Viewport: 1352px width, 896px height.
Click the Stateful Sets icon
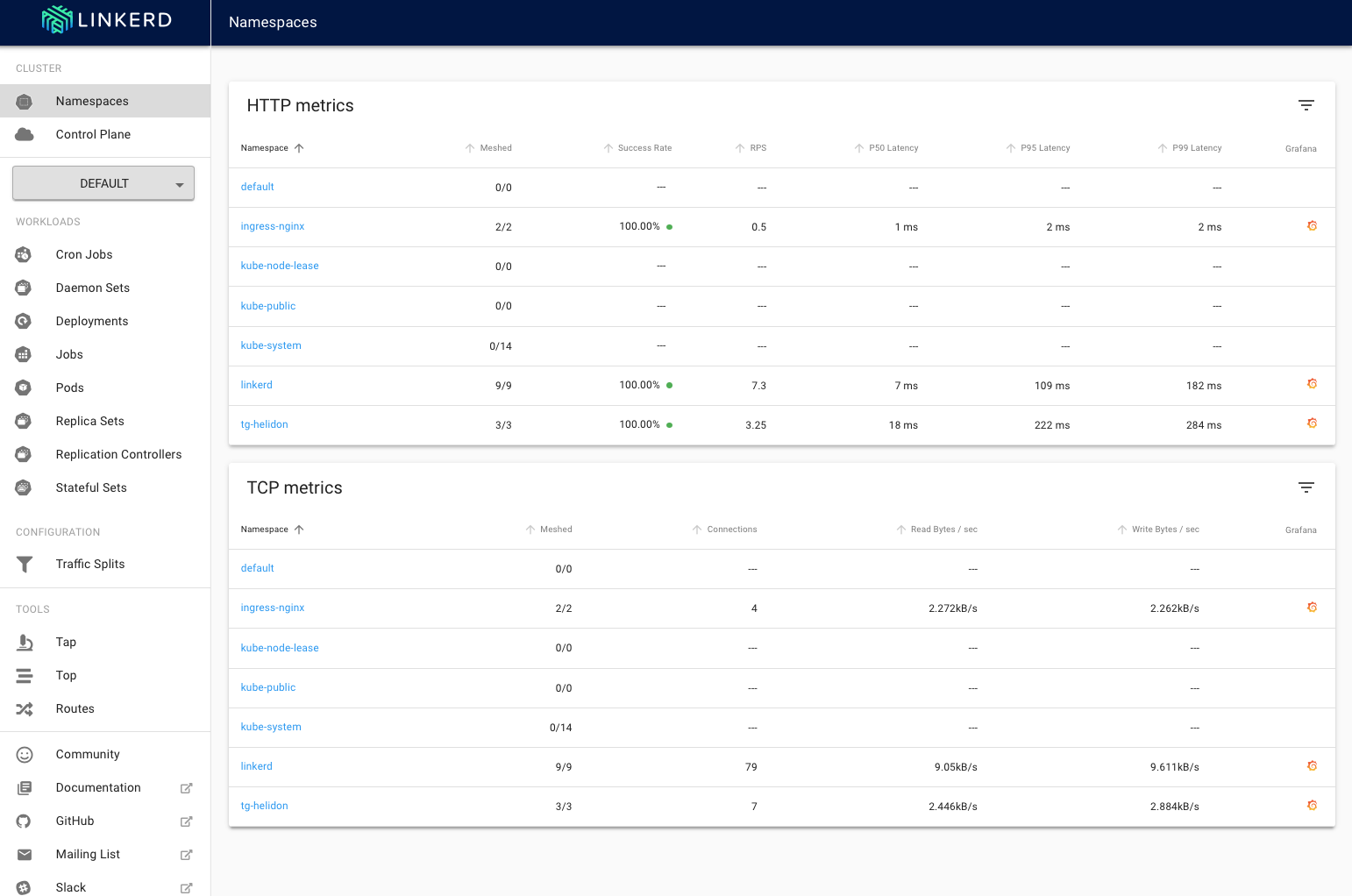(24, 488)
